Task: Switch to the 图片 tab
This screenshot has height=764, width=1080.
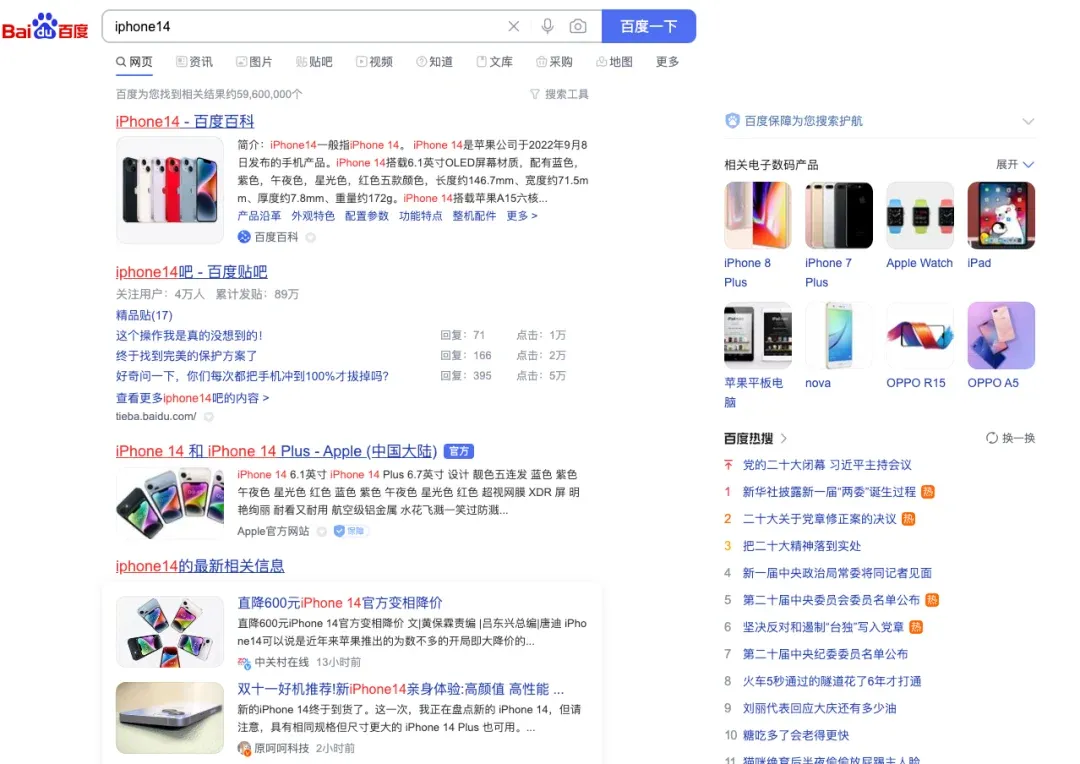Action: tap(254, 62)
